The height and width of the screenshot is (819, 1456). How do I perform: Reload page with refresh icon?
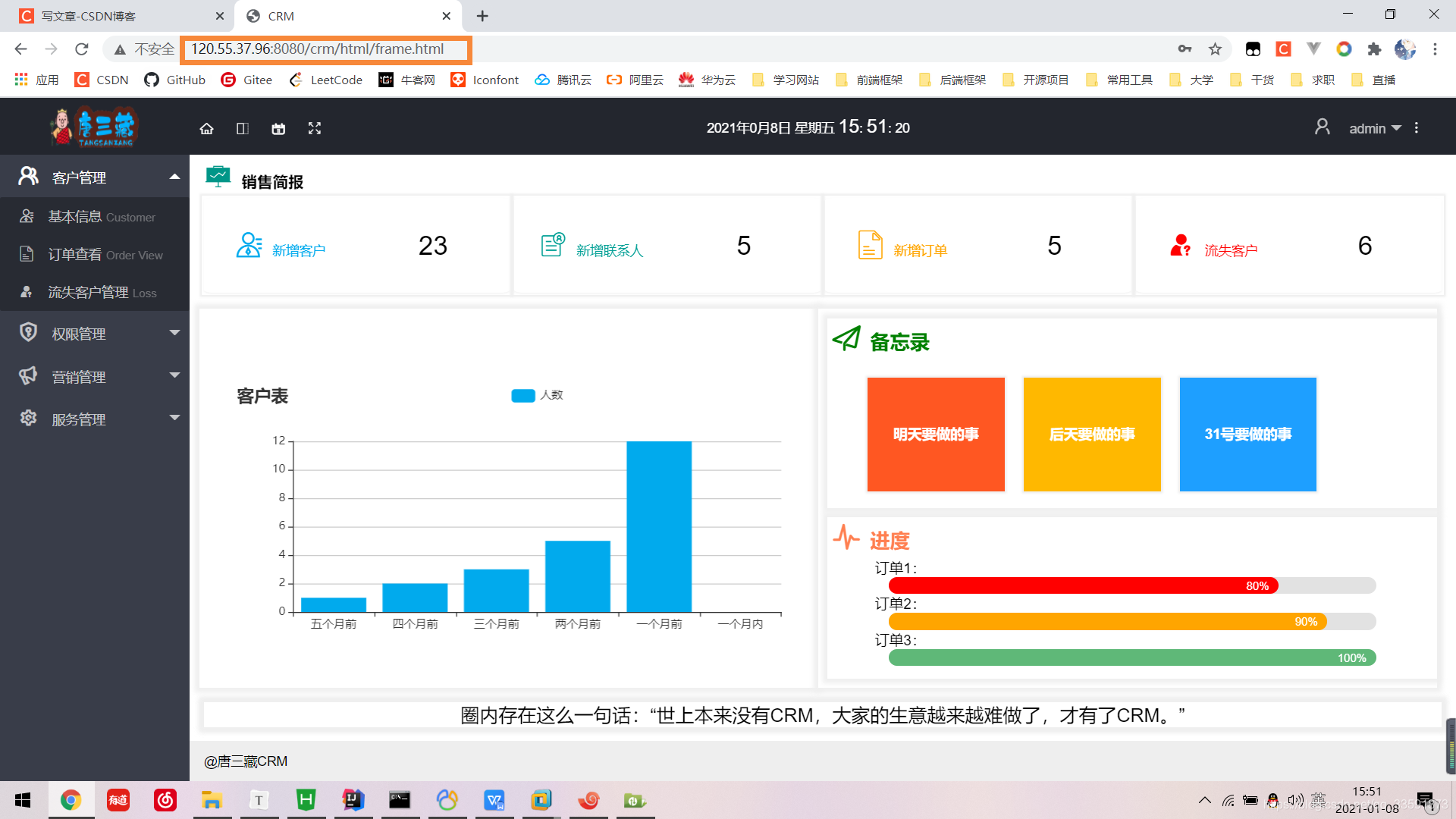click(82, 49)
